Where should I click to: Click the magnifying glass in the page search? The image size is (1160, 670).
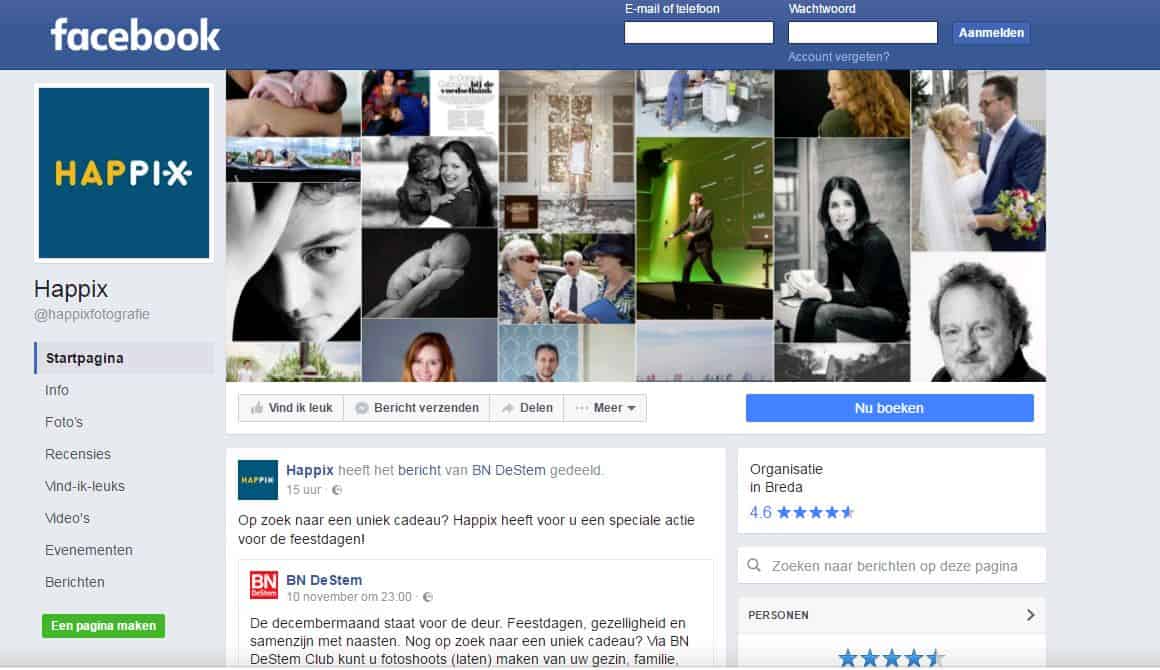tap(755, 565)
